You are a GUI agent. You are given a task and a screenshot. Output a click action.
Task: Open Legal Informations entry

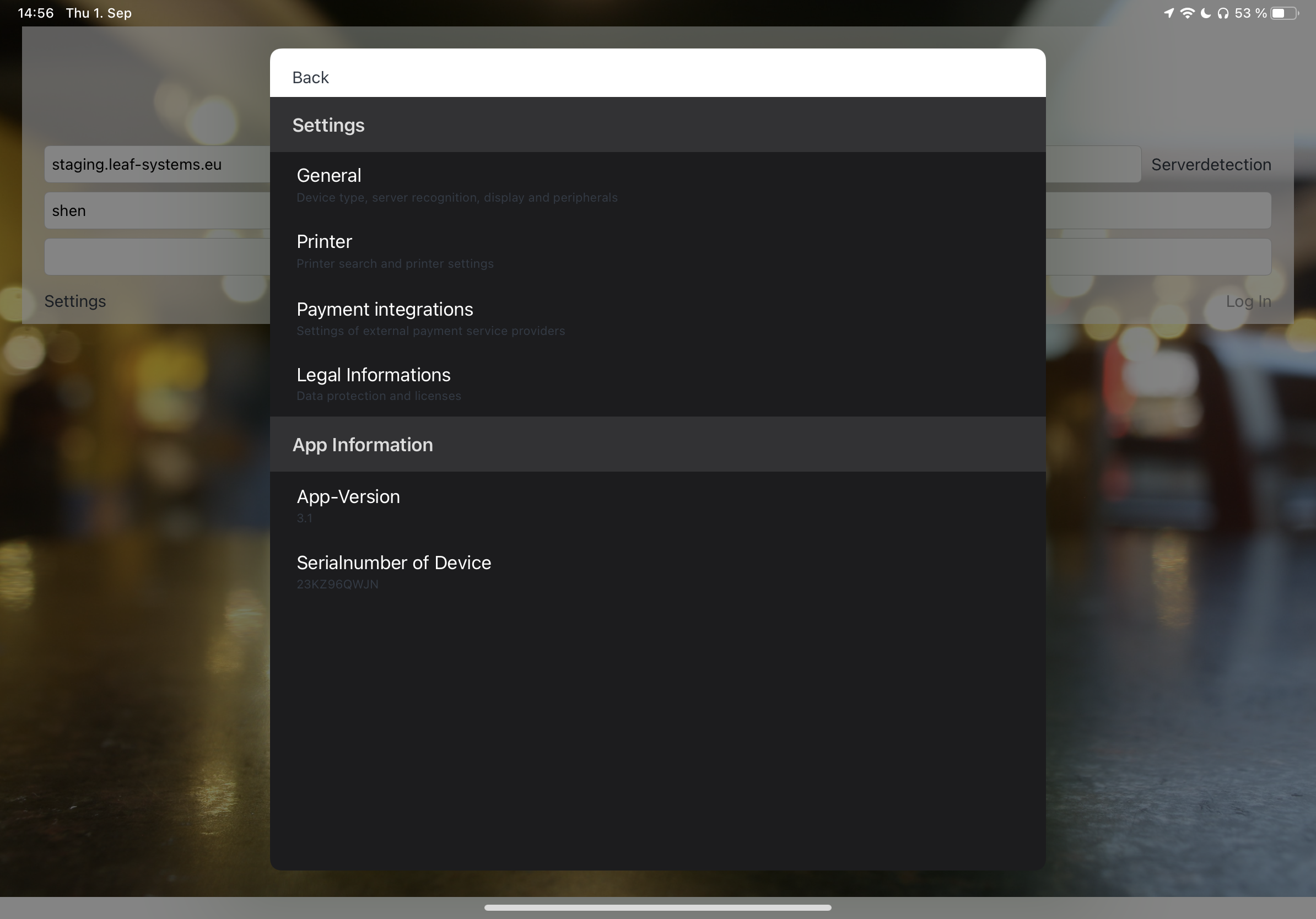pyautogui.click(x=373, y=375)
